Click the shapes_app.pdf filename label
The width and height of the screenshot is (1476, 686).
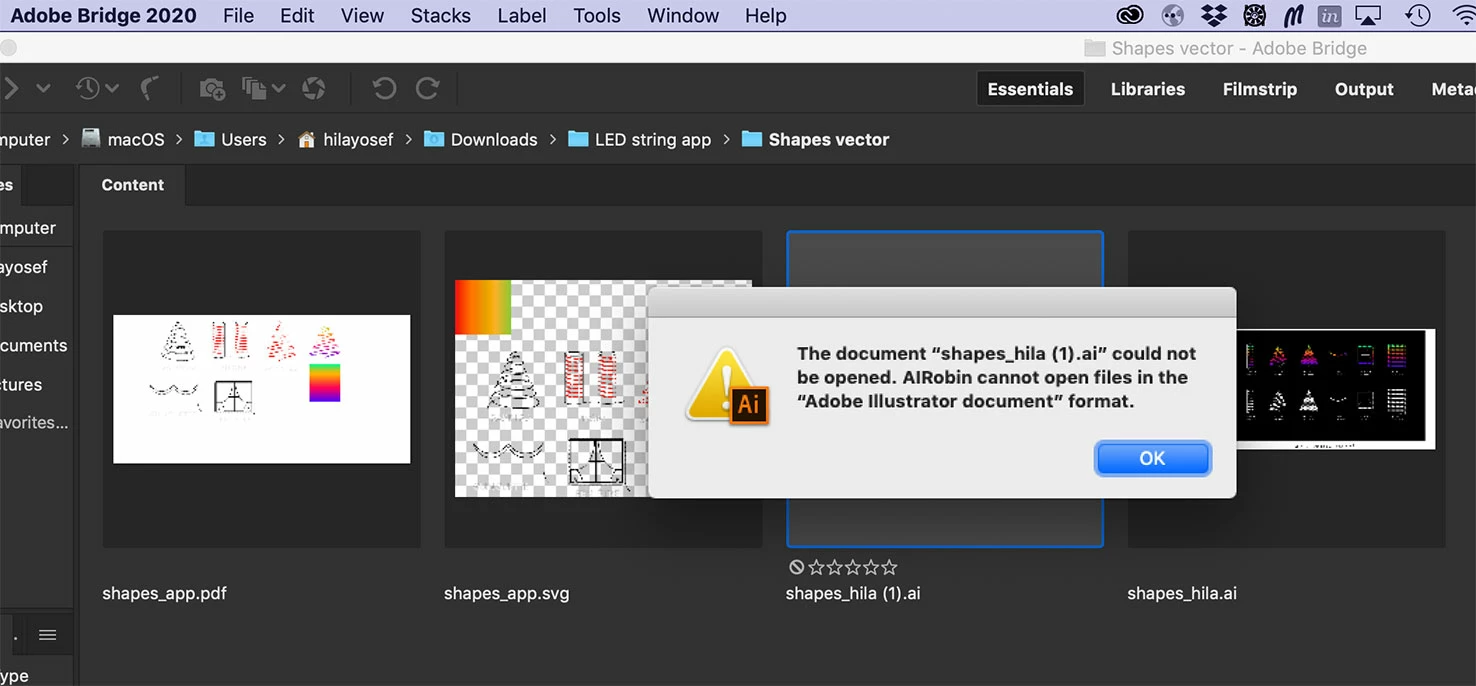click(x=165, y=593)
